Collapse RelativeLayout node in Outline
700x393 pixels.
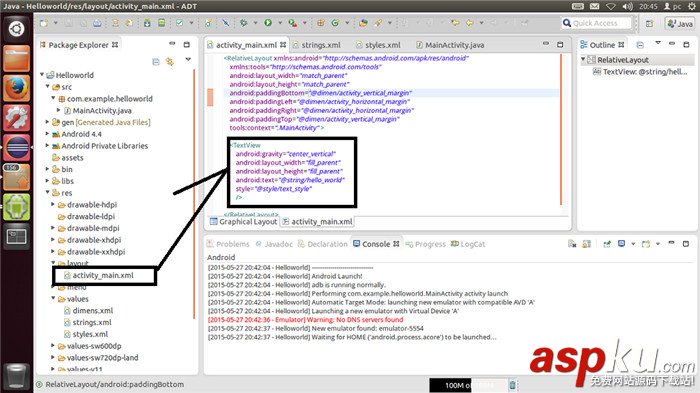tap(583, 59)
